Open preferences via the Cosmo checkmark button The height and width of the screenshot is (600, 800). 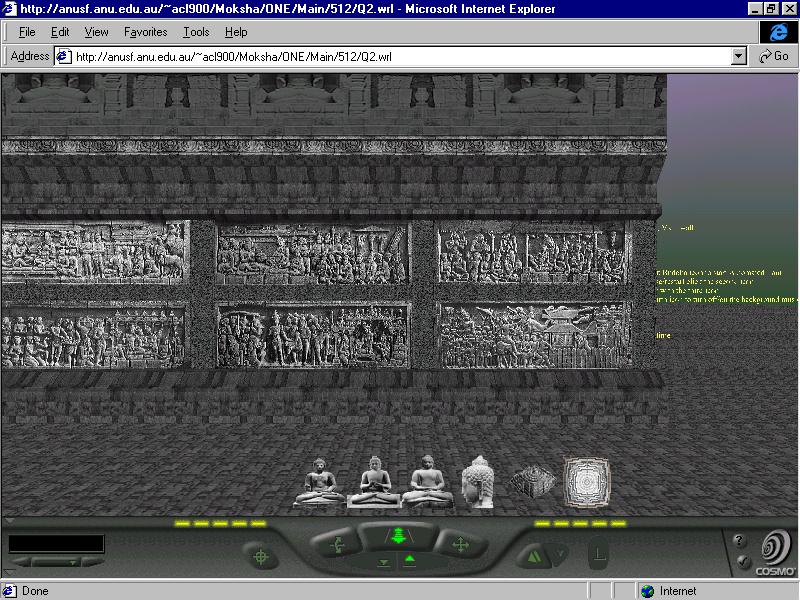(x=741, y=562)
